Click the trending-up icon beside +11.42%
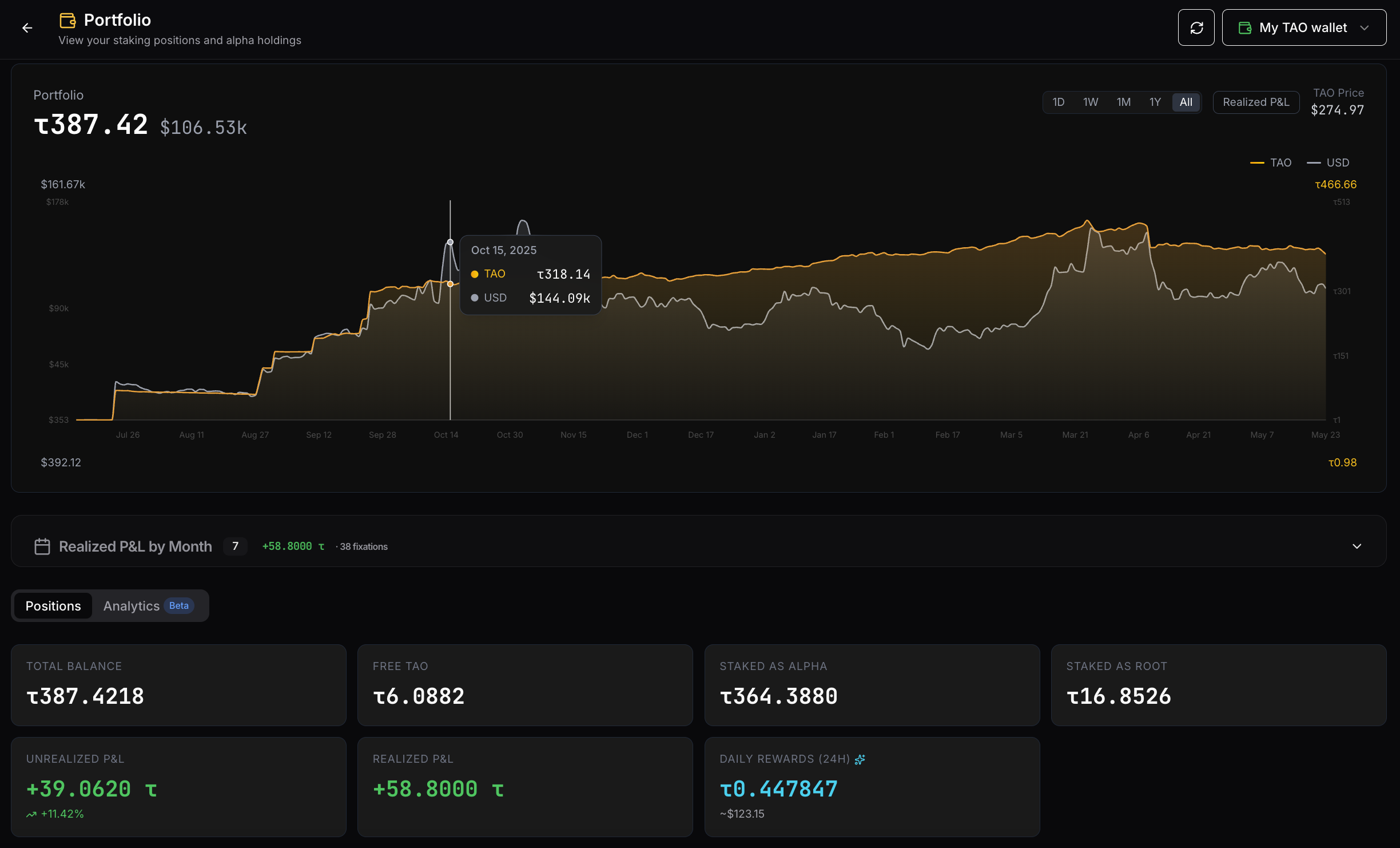1400x848 pixels. point(31,814)
